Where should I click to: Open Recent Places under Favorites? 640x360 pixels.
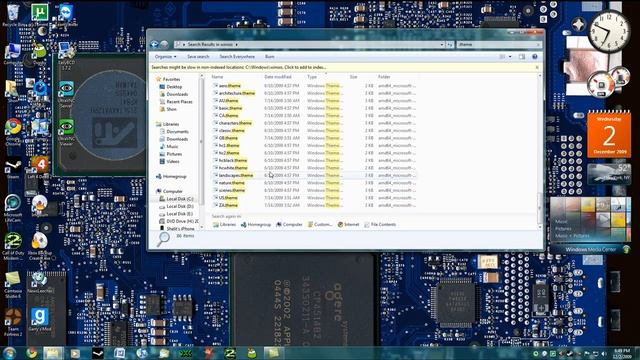[x=179, y=102]
